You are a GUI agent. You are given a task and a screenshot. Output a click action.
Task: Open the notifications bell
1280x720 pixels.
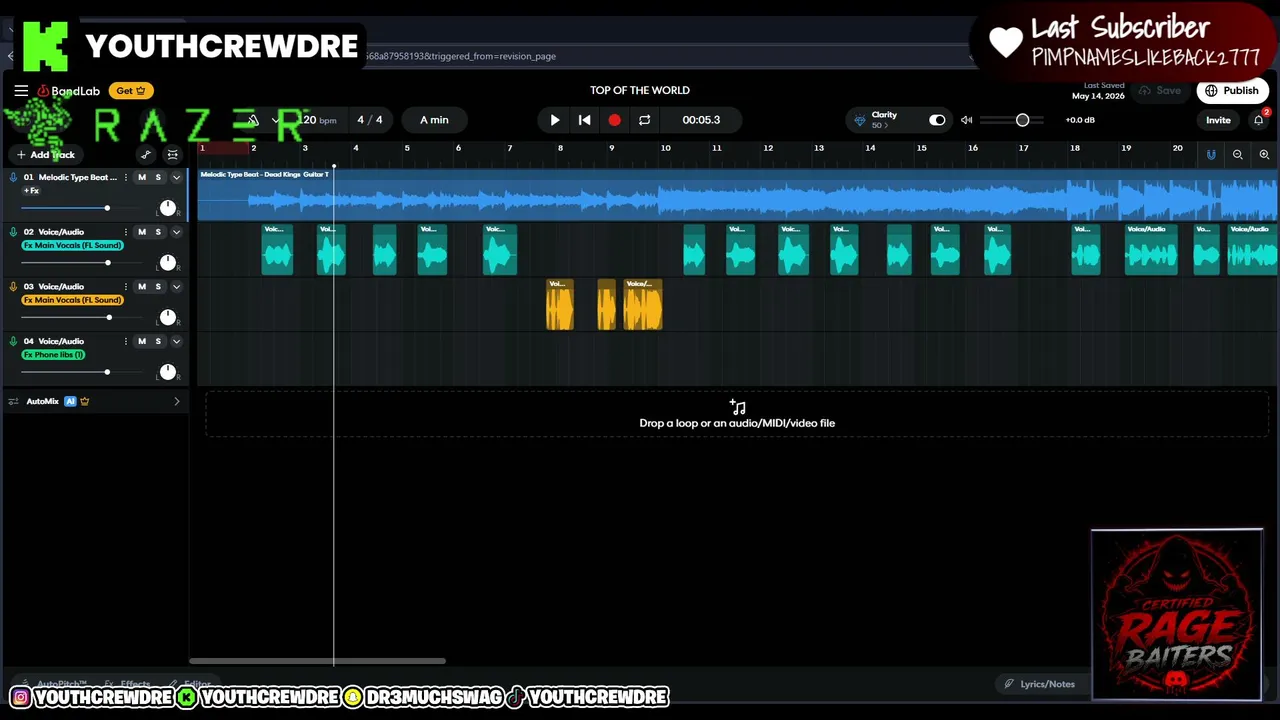pos(1259,120)
